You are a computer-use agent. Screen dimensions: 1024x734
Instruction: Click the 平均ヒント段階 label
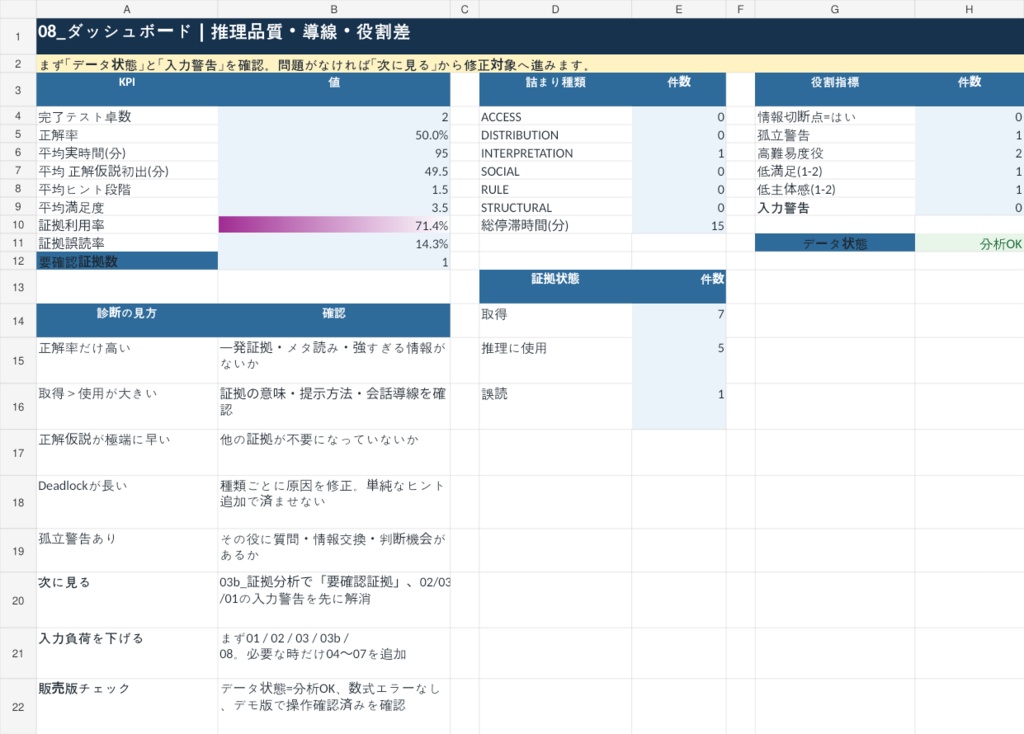click(x=127, y=189)
